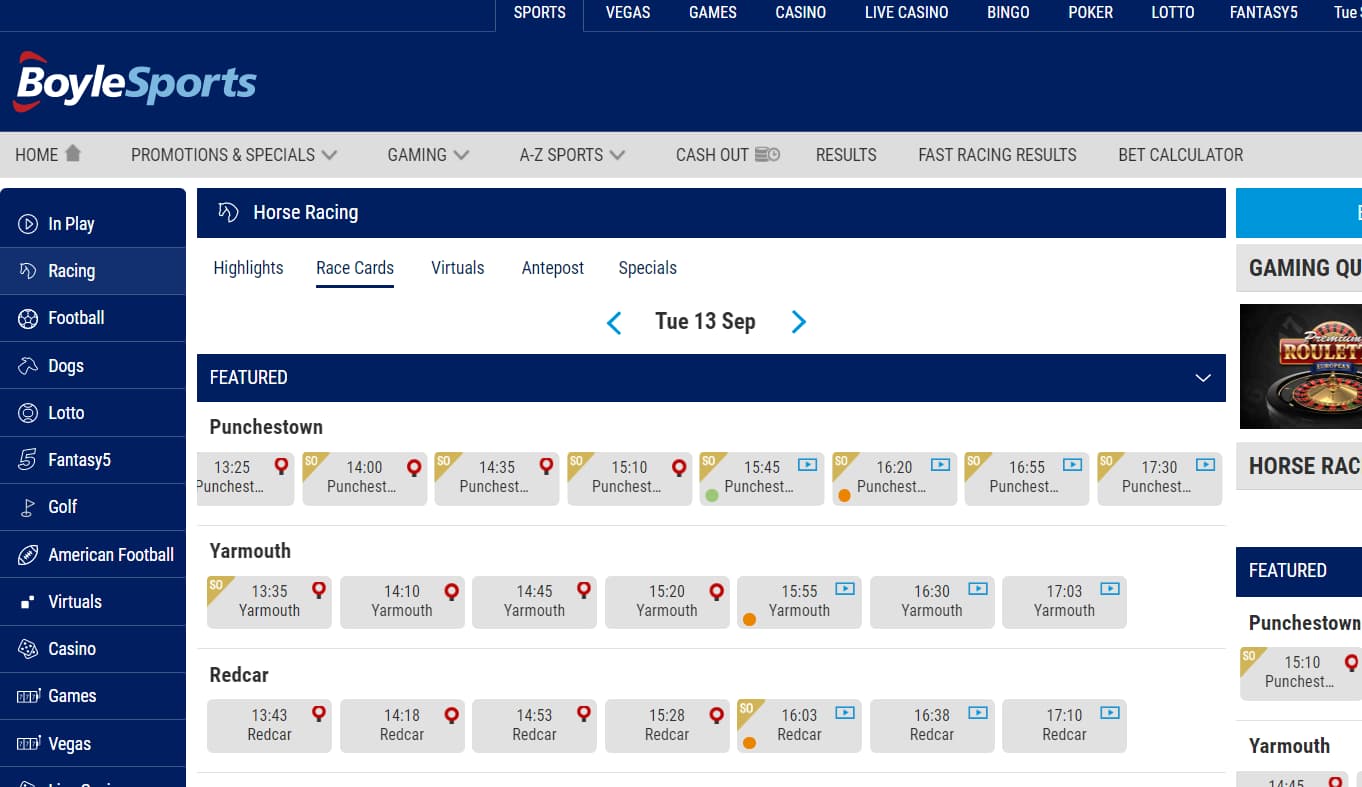1362x787 pixels.
Task: Open Yarmouth 13:35 race card
Action: (x=269, y=602)
